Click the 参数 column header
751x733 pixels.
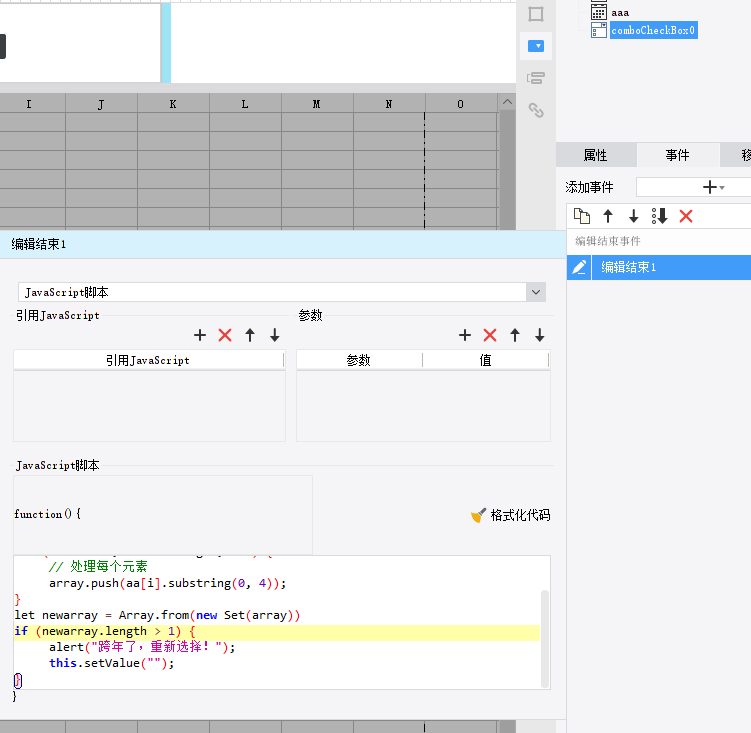(x=359, y=360)
